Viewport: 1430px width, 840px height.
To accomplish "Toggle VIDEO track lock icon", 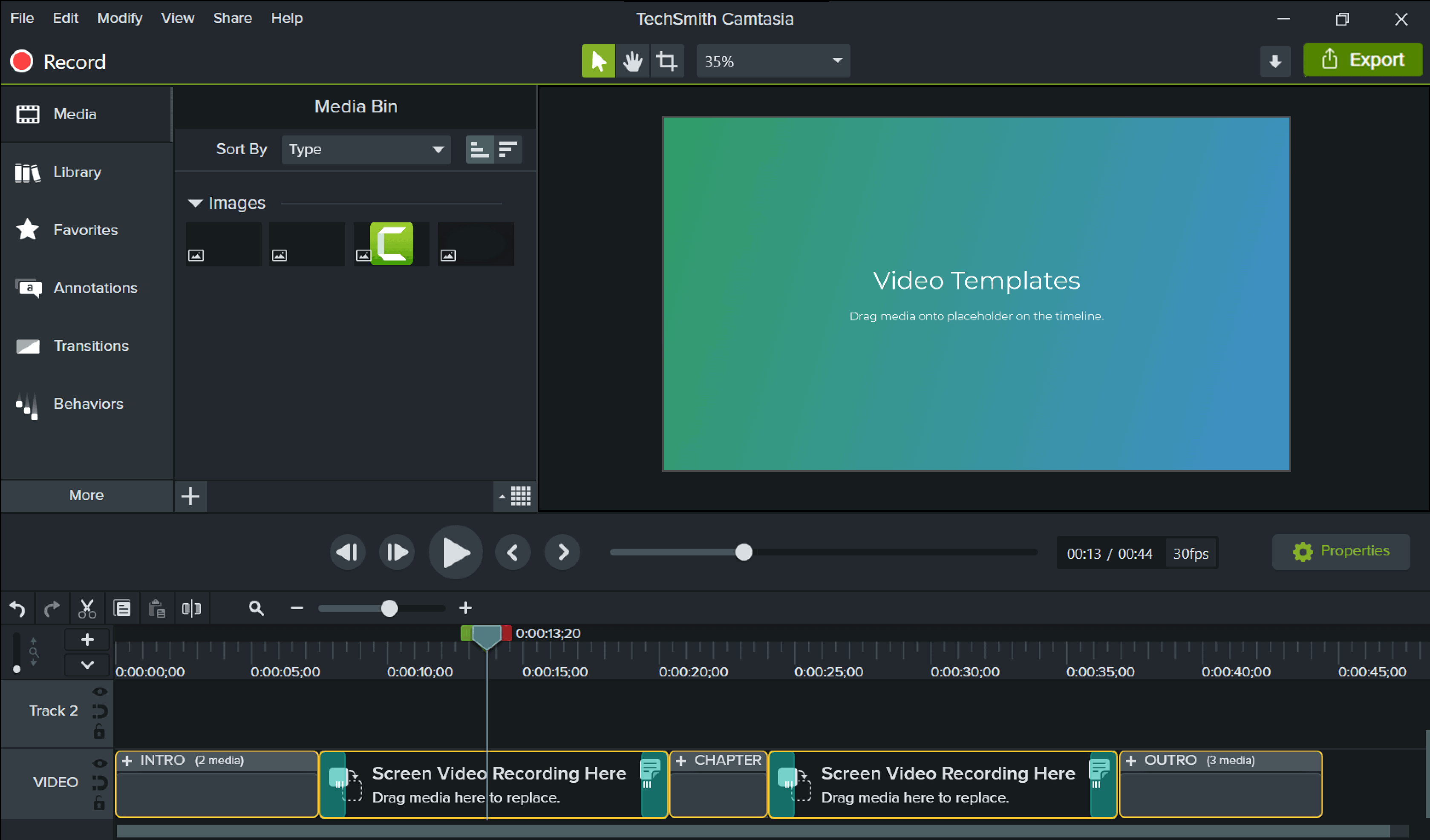I will click(99, 803).
